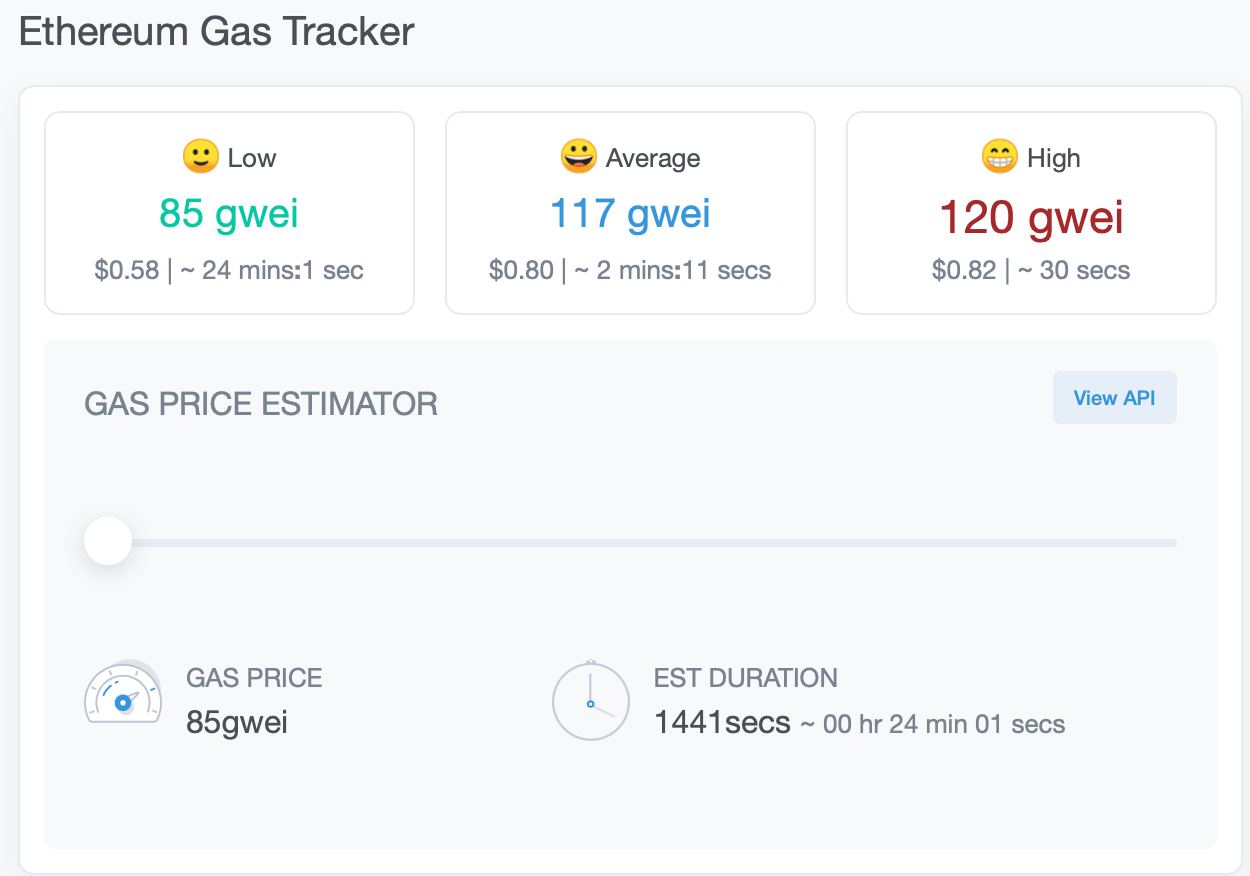Select the 85 gwei low price
Image resolution: width=1250 pixels, height=876 pixels.
click(x=229, y=213)
